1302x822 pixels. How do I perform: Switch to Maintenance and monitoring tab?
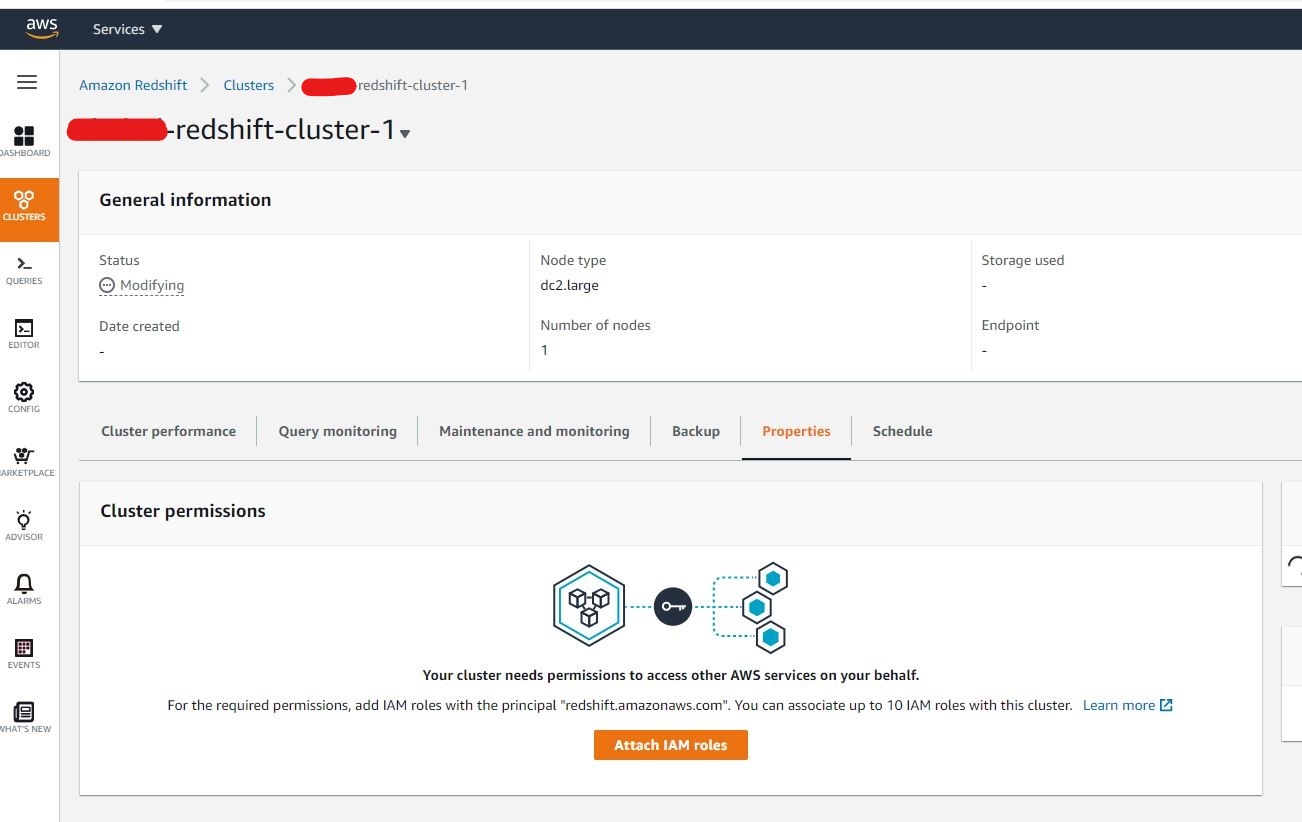(x=535, y=431)
